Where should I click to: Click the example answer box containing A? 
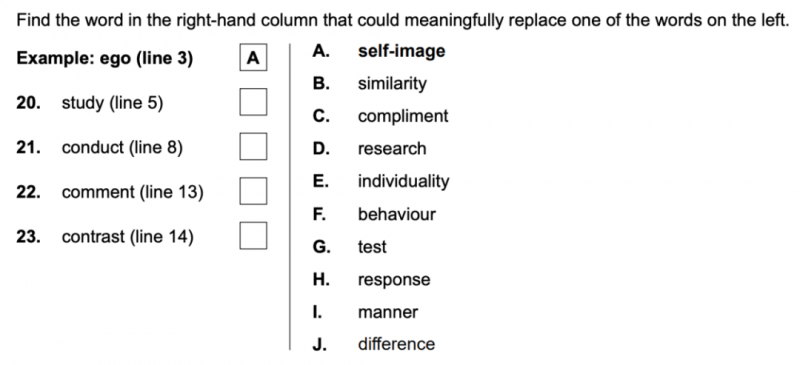tap(253, 58)
